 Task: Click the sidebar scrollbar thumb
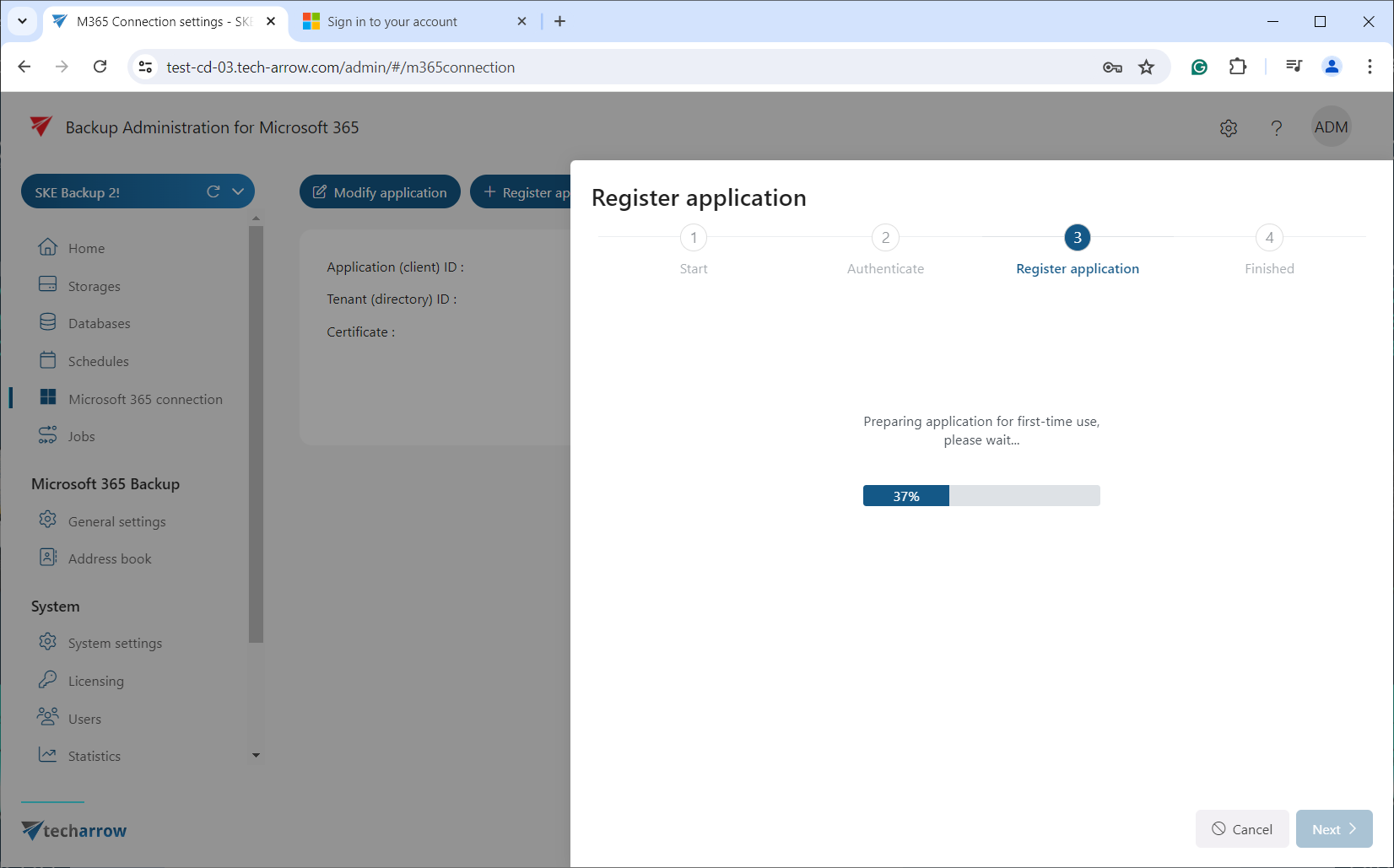click(x=256, y=434)
